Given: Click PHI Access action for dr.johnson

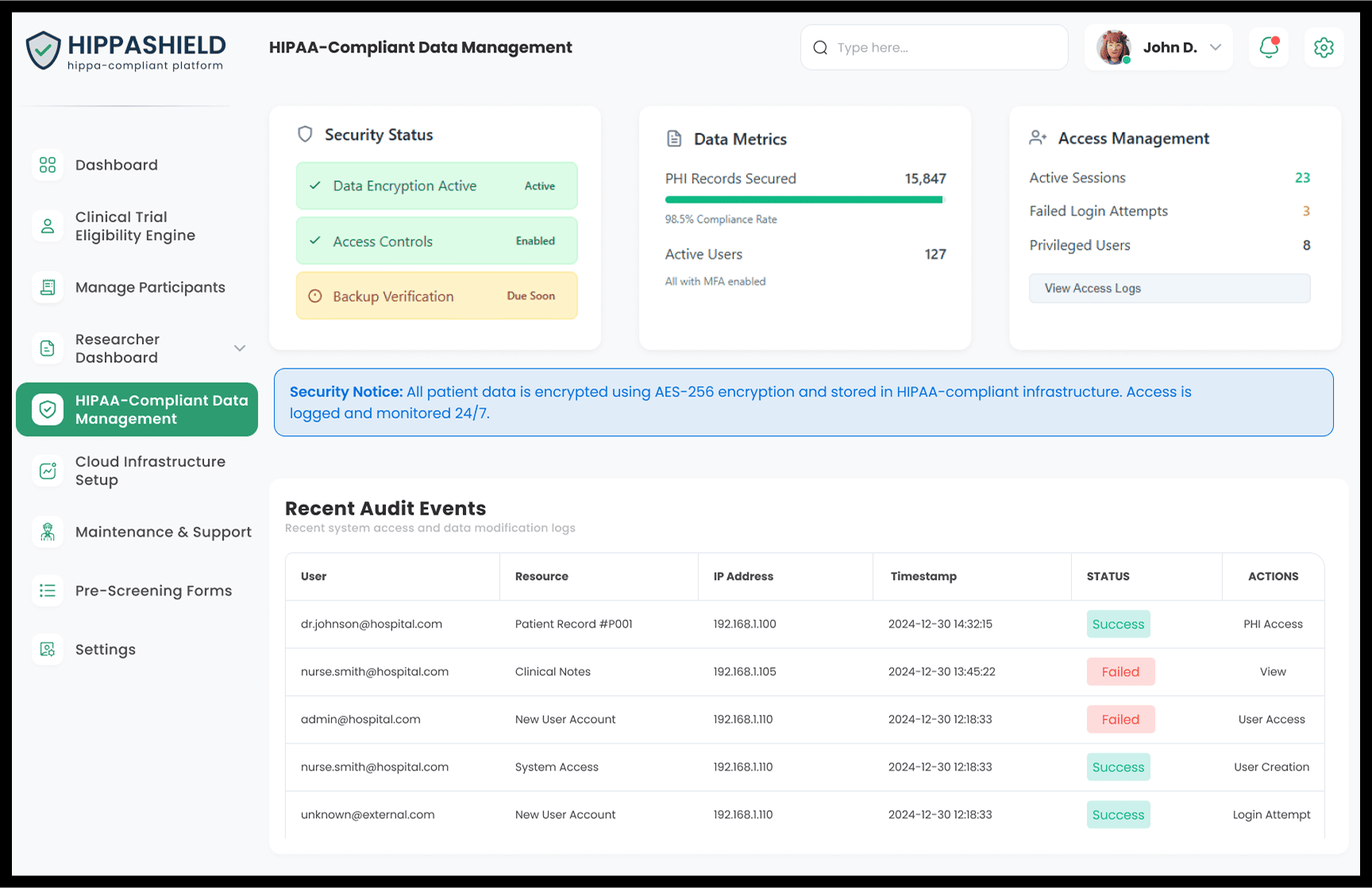Looking at the screenshot, I should click(x=1272, y=624).
